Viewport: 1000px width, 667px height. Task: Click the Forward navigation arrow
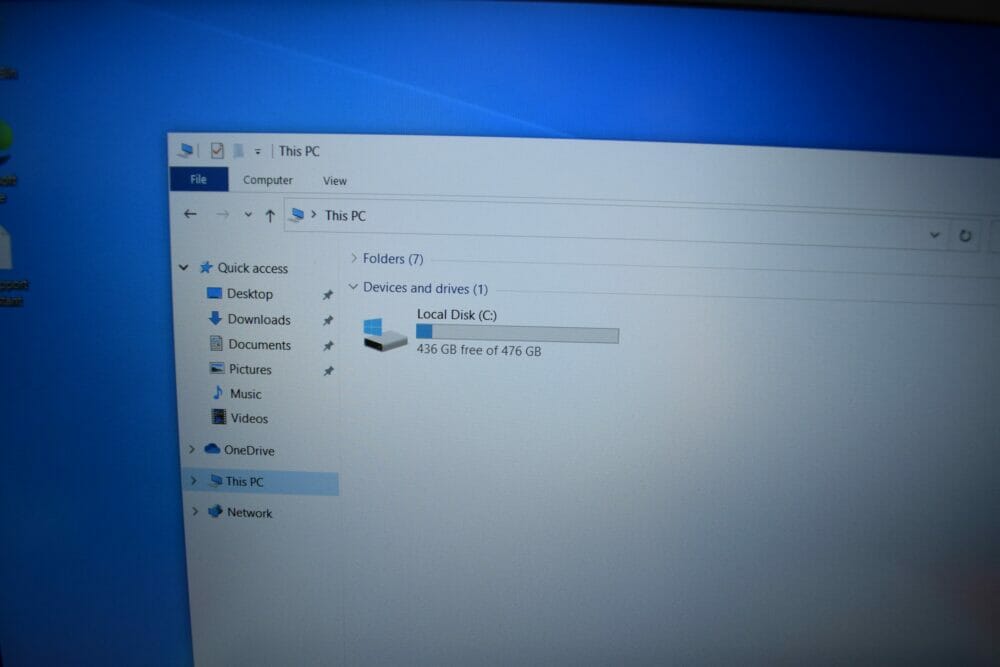coord(222,215)
